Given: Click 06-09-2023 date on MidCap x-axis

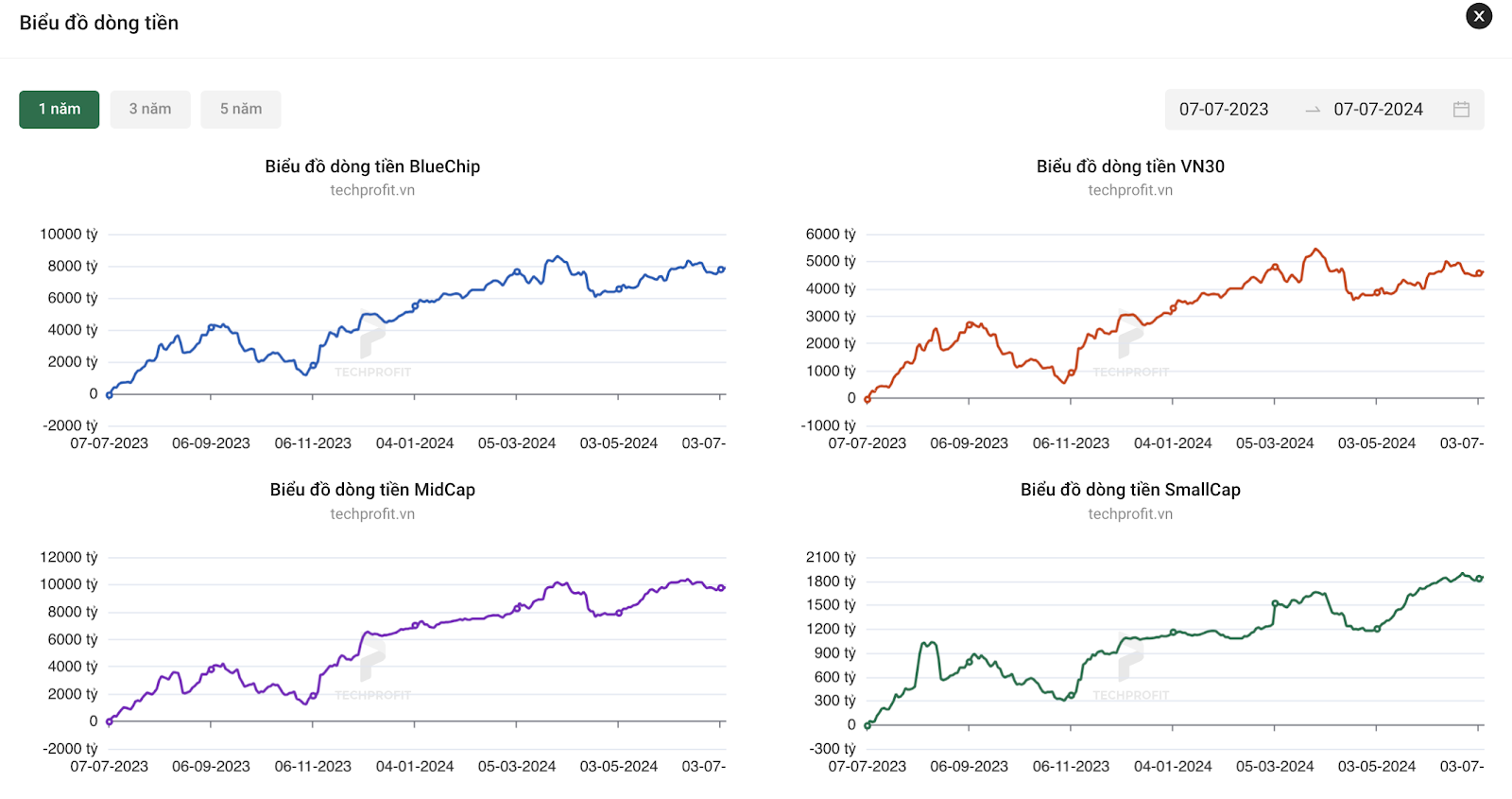Looking at the screenshot, I should pos(211,767).
